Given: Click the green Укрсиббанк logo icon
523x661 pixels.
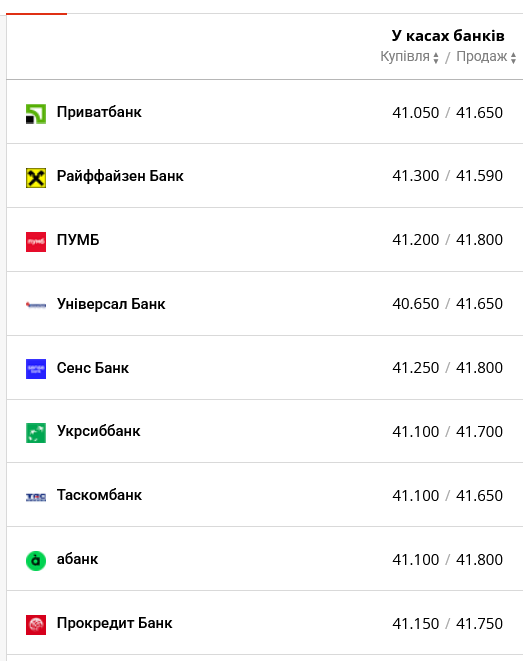Looking at the screenshot, I should point(36,433).
